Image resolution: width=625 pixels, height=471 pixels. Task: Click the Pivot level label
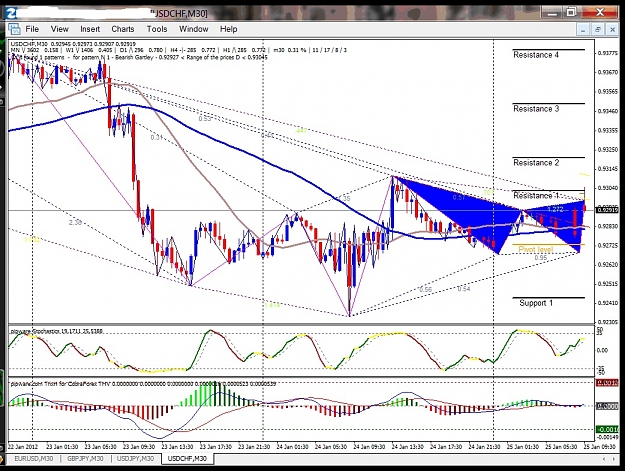[535, 249]
